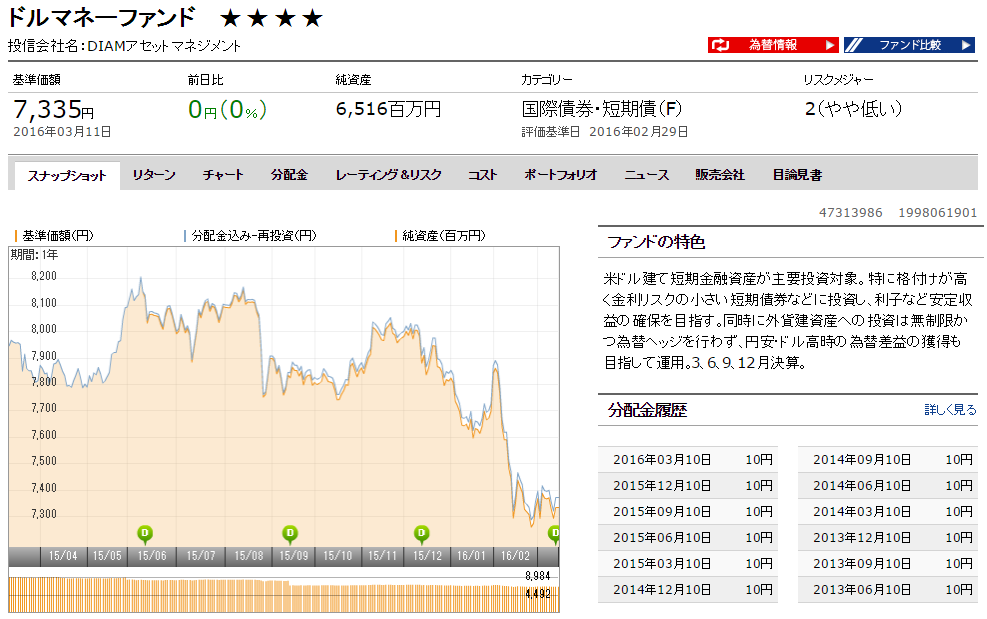Click the dividend marker near 15/12

coord(422,534)
